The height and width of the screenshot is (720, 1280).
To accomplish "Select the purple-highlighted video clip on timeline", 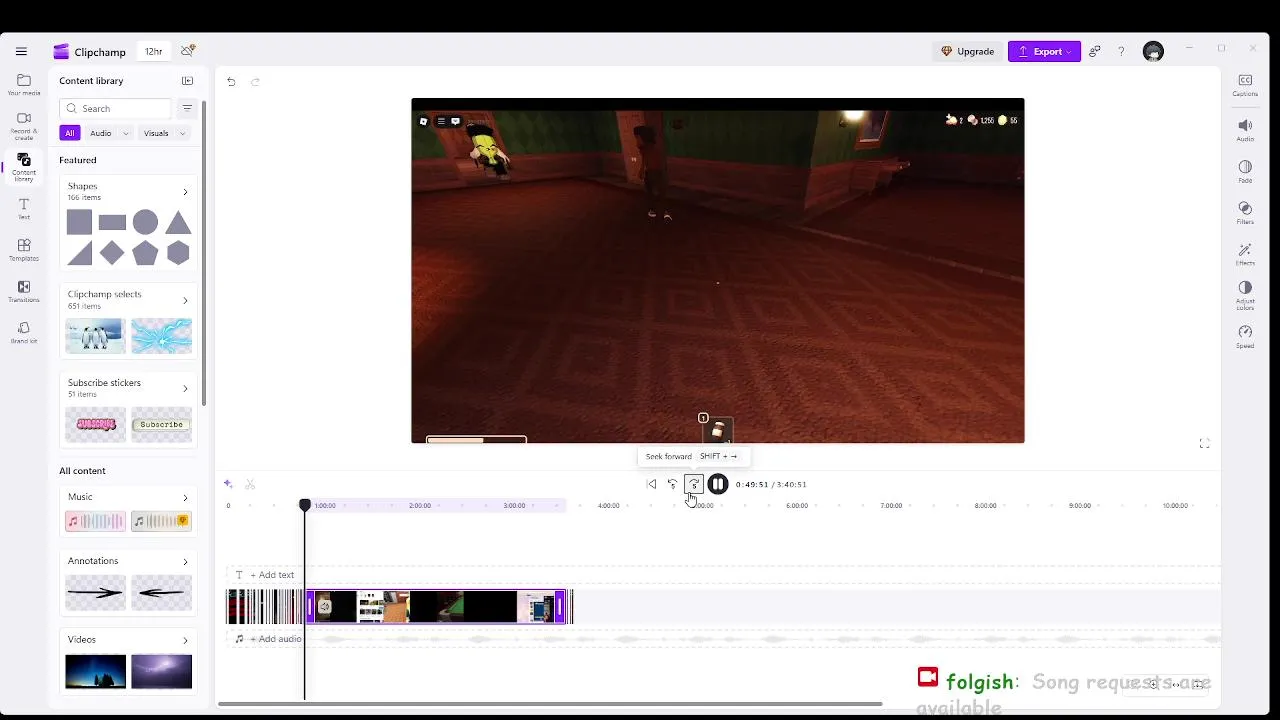I will coord(436,607).
